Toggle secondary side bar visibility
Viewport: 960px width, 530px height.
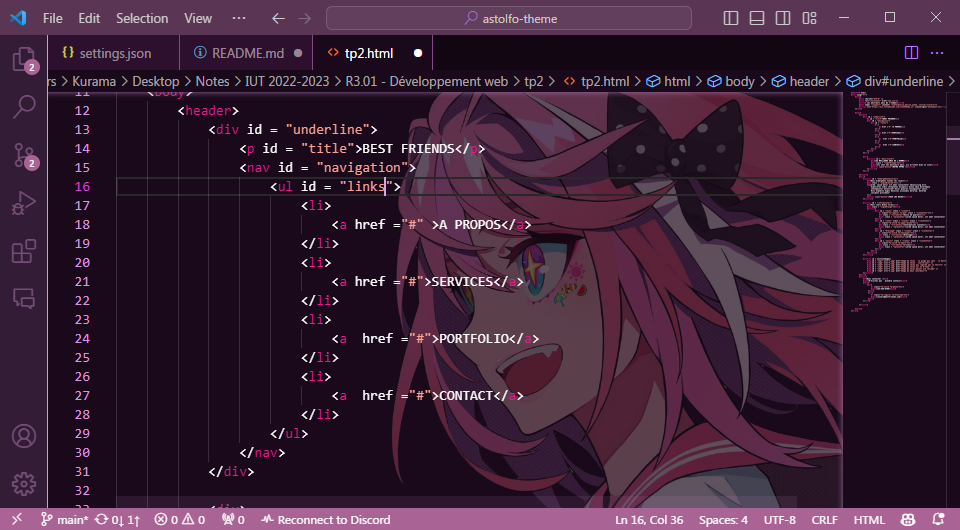click(x=783, y=18)
